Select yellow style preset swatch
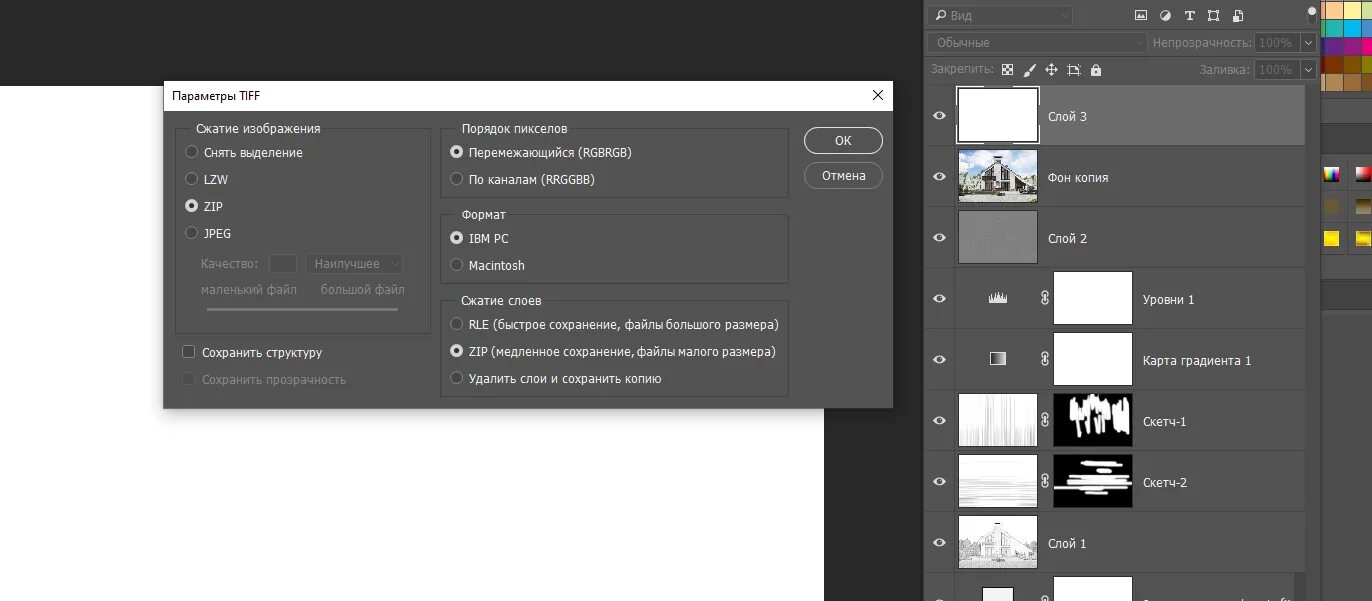The image size is (1372, 601). coord(1332,238)
